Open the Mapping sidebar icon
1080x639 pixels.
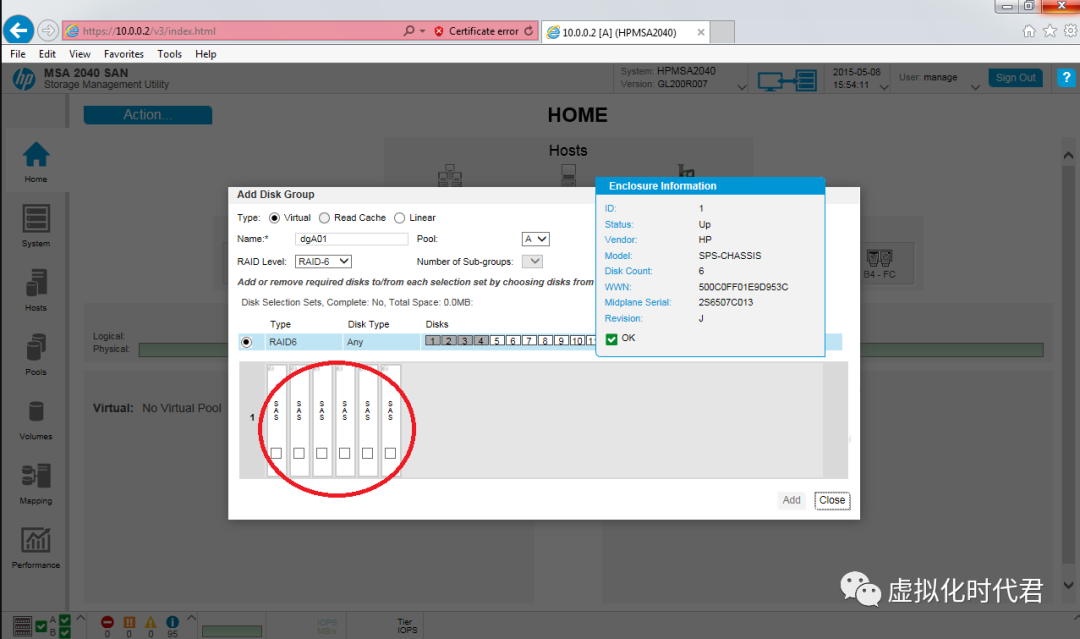(36, 476)
